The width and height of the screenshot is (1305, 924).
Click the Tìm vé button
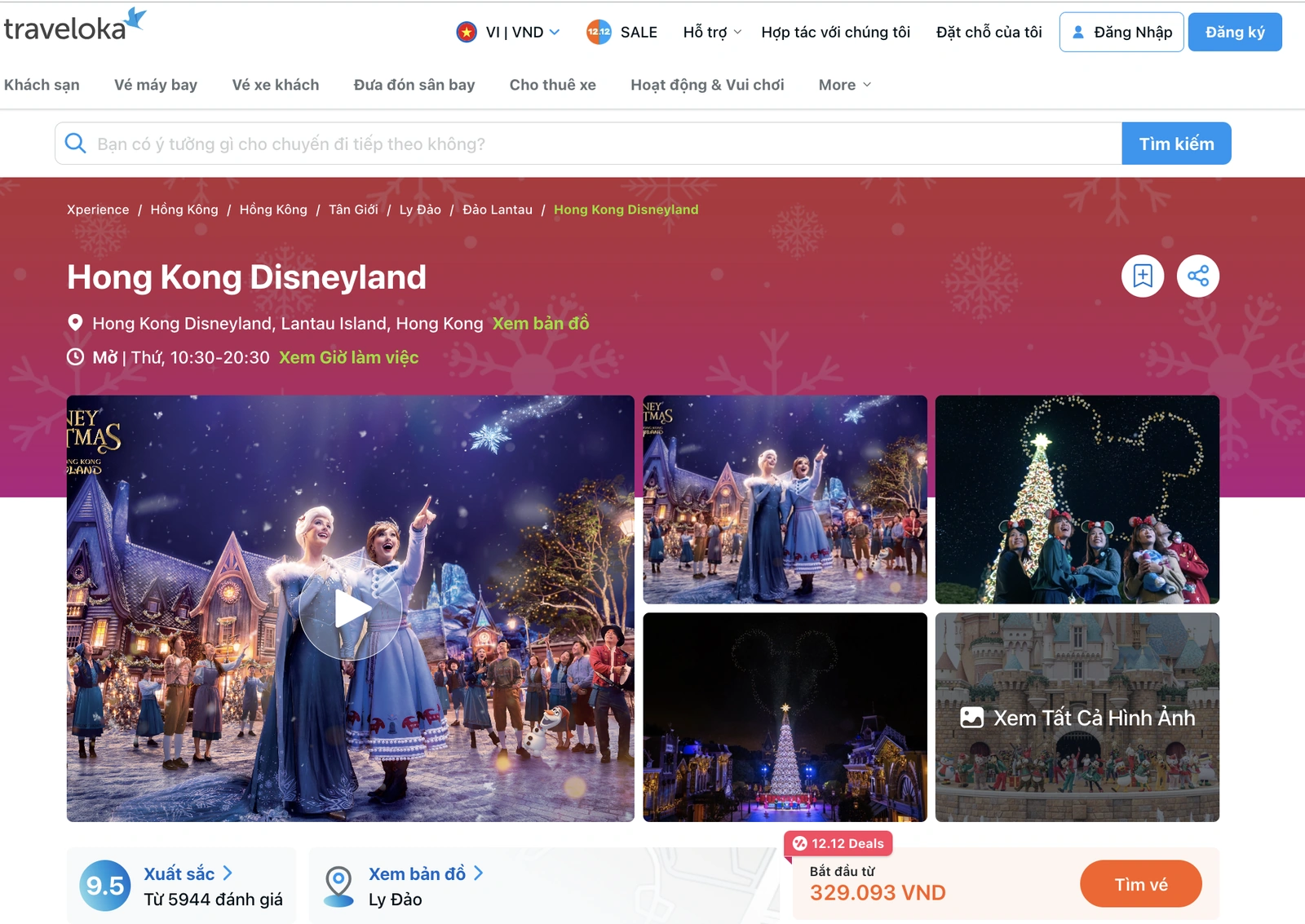tap(1141, 884)
